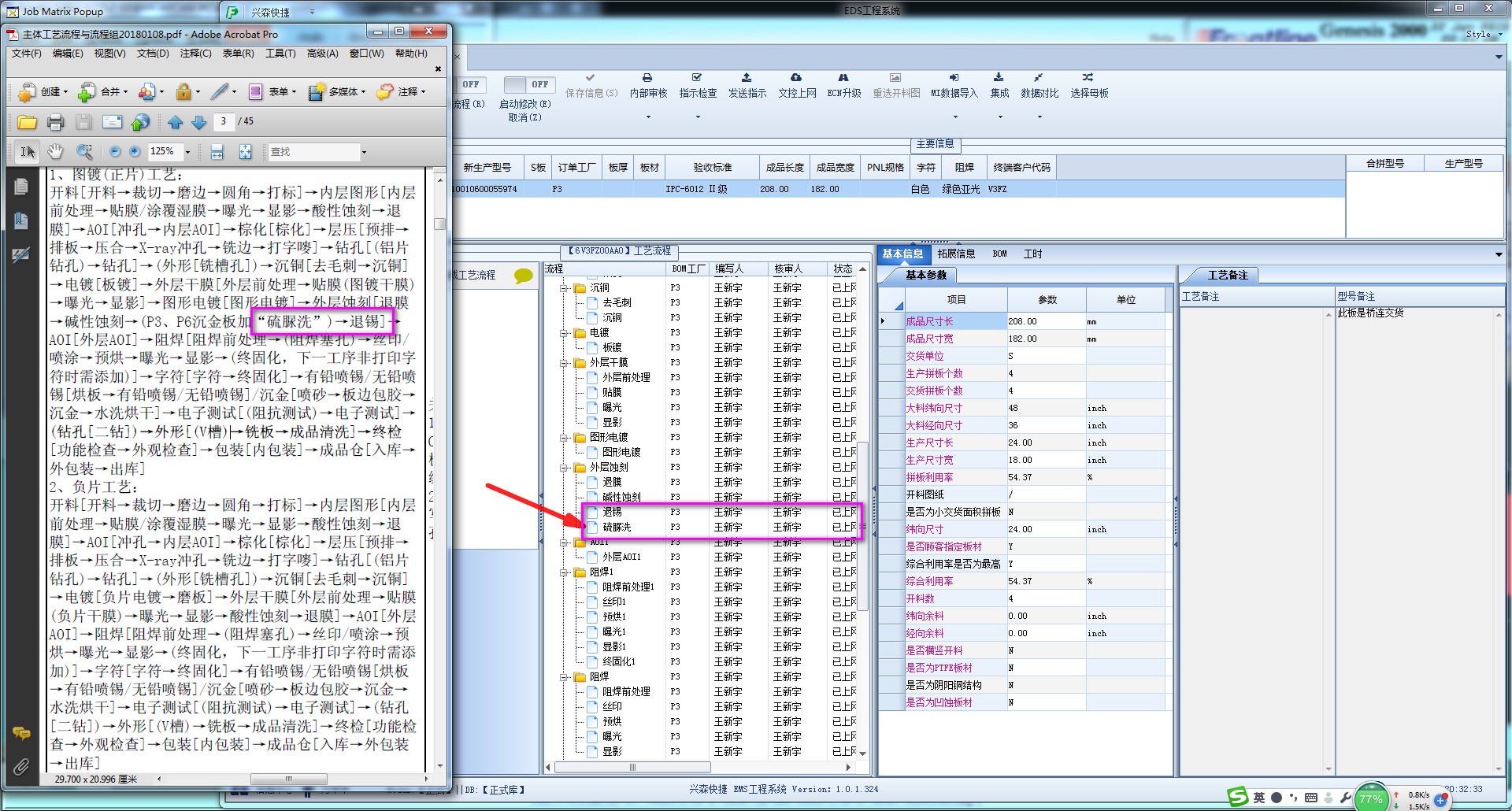The width and height of the screenshot is (1512, 811).
Task: Click the zoom out minus button in Acrobat
Action: pyautogui.click(x=115, y=151)
